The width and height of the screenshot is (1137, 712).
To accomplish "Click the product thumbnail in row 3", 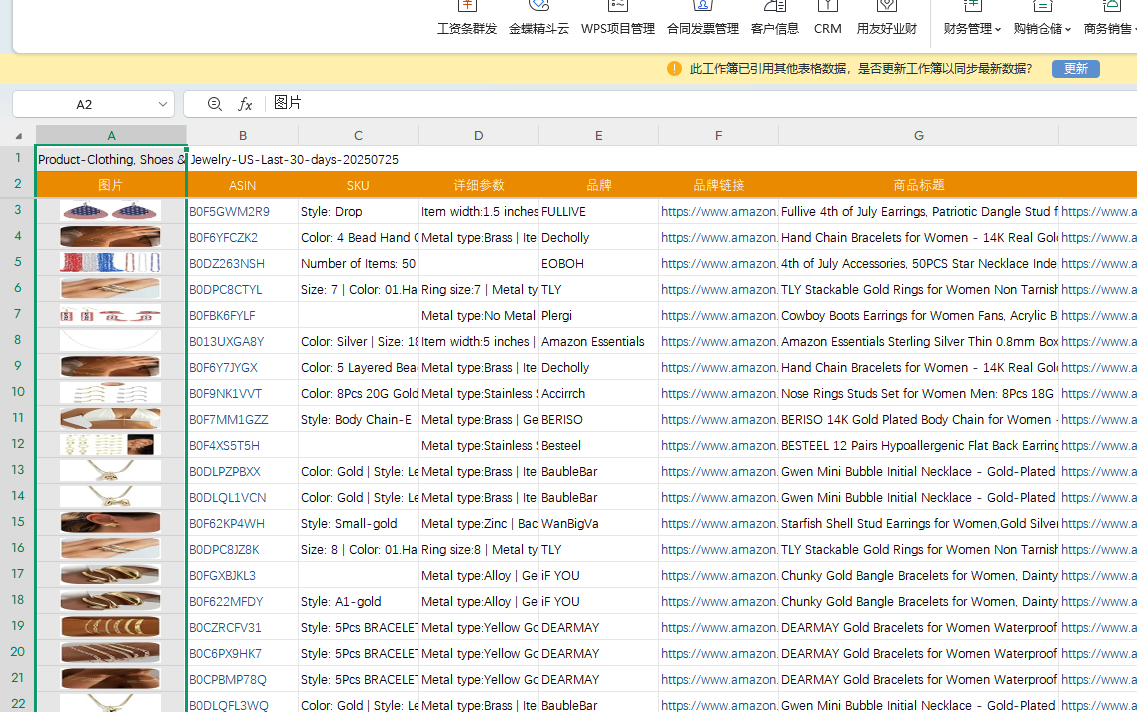I will coord(110,211).
